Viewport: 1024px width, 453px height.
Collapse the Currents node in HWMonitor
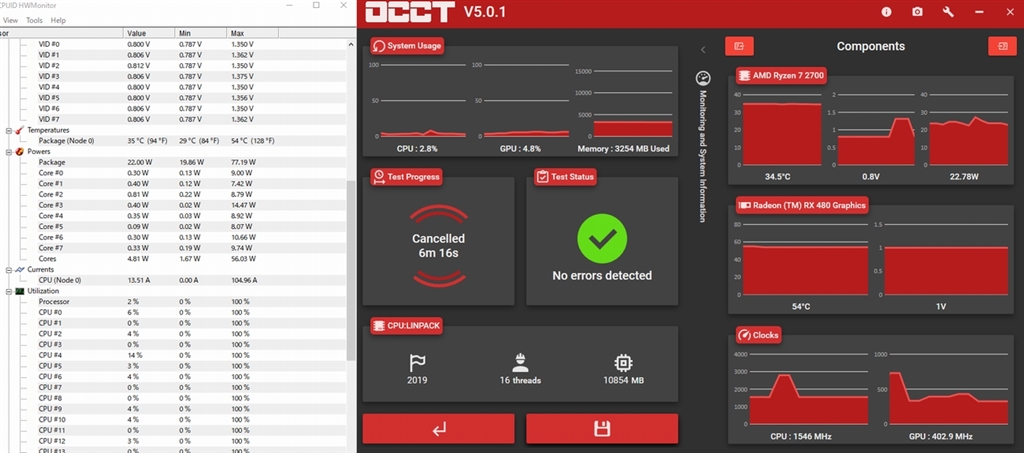click(x=8, y=270)
